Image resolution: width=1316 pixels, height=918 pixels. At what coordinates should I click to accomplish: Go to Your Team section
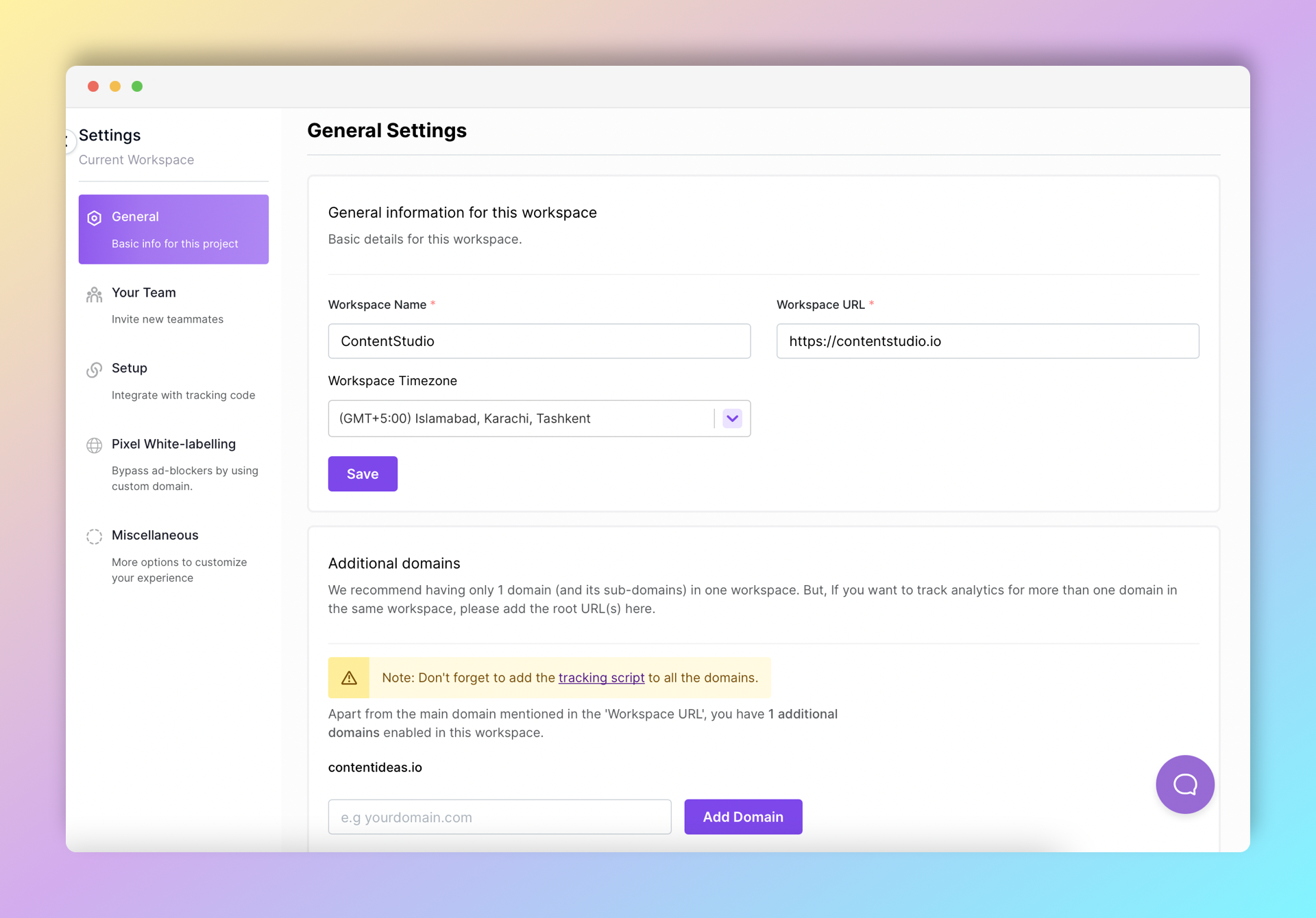(173, 306)
